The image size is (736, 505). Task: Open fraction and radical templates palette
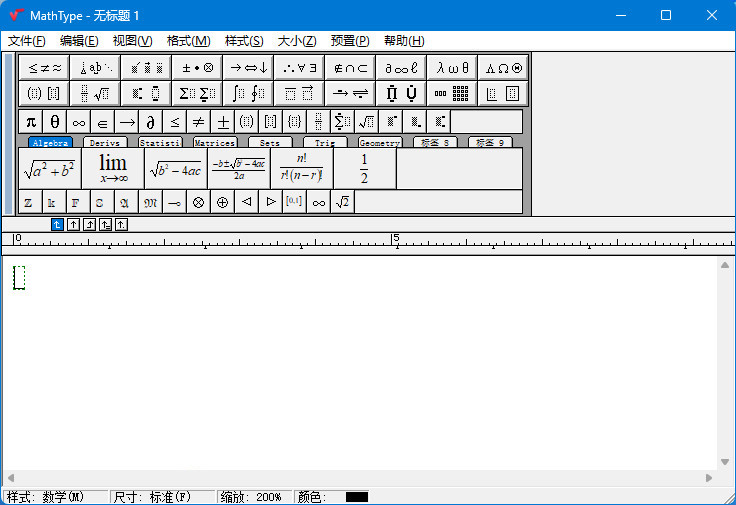(x=95, y=93)
